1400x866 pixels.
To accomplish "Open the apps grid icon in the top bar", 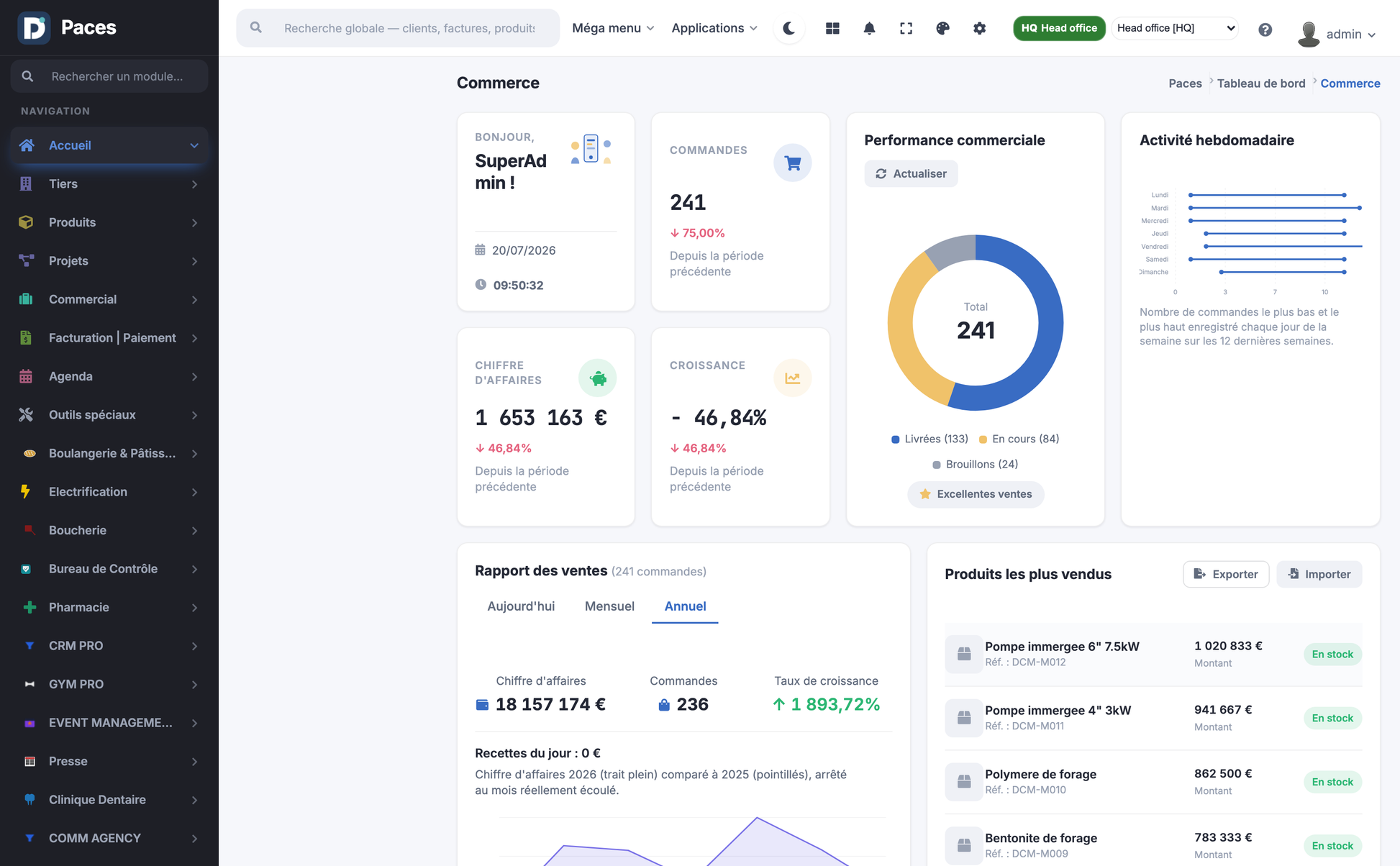I will click(x=832, y=28).
